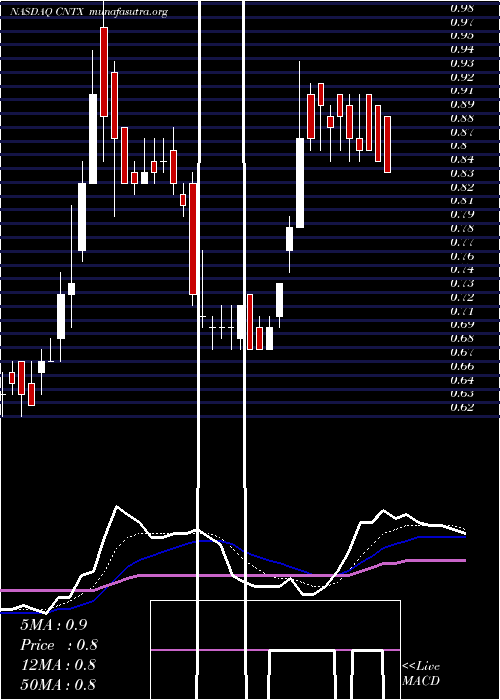Click the '<<Live MACD' label
The width and height of the screenshot is (500, 700).
click(x=421, y=674)
